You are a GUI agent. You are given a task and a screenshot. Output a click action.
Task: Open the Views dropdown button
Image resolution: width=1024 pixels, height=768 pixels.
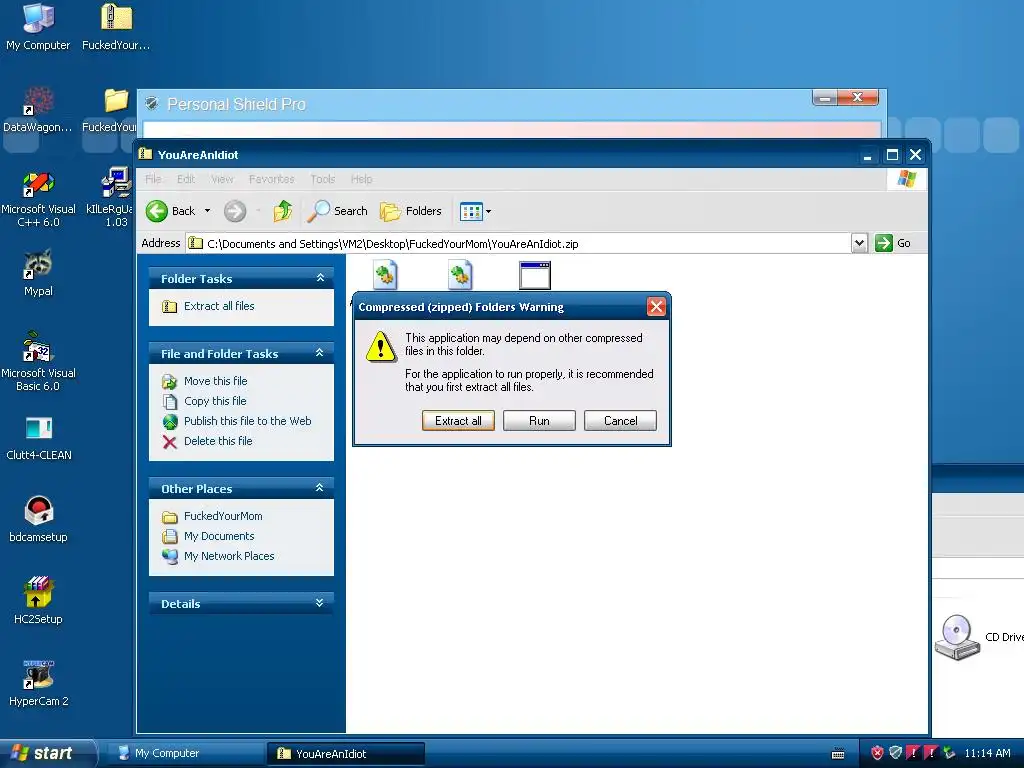[x=475, y=211]
